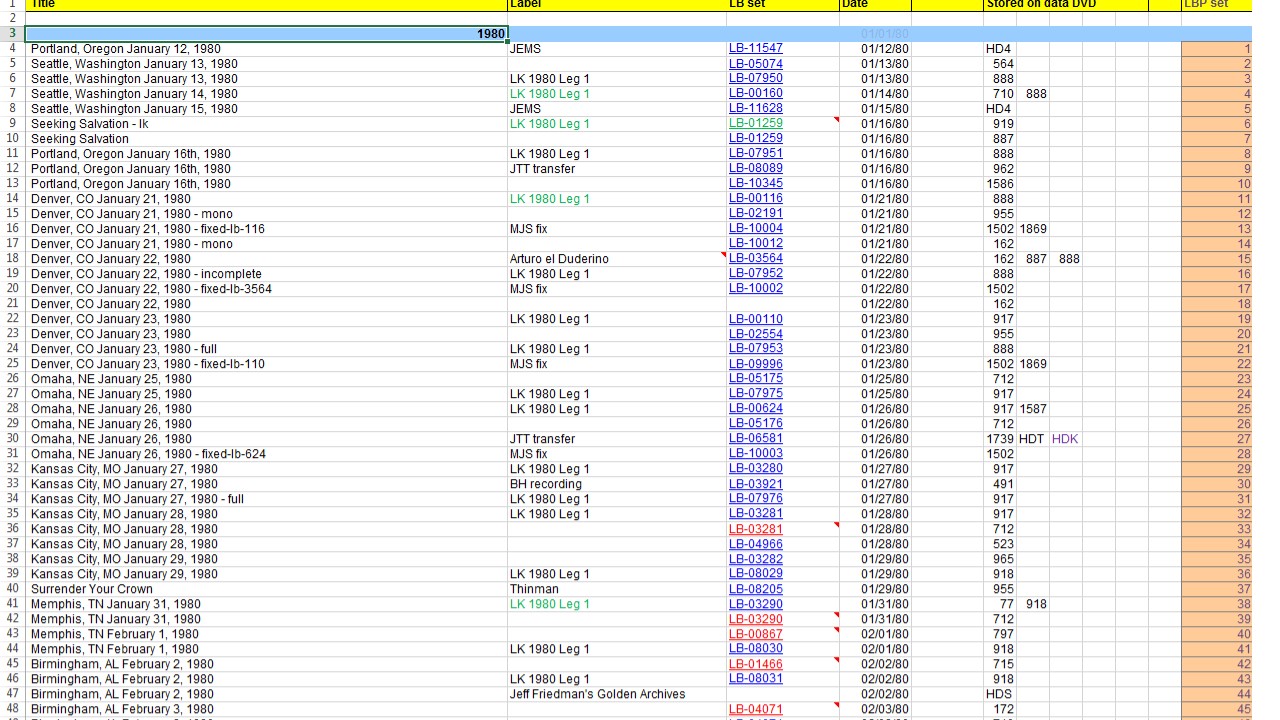This screenshot has height=720, width=1280.
Task: Select row 30 by its row header
Action: (12, 439)
